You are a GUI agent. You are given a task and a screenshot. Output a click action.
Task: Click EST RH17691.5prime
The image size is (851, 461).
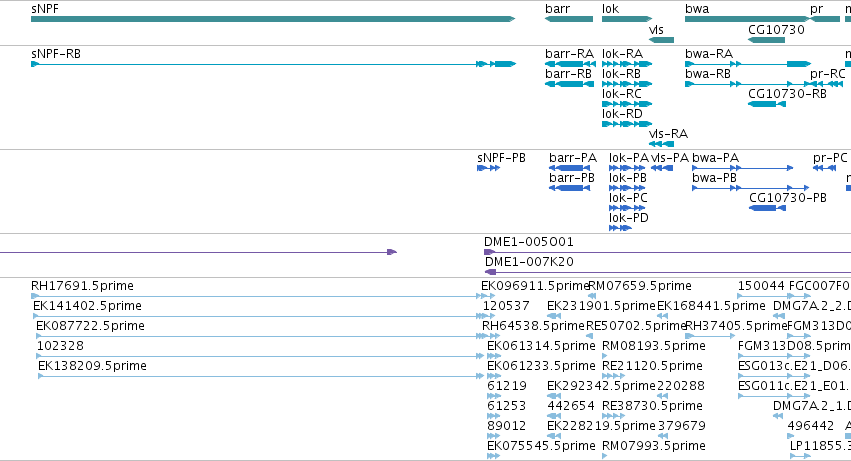82,286
